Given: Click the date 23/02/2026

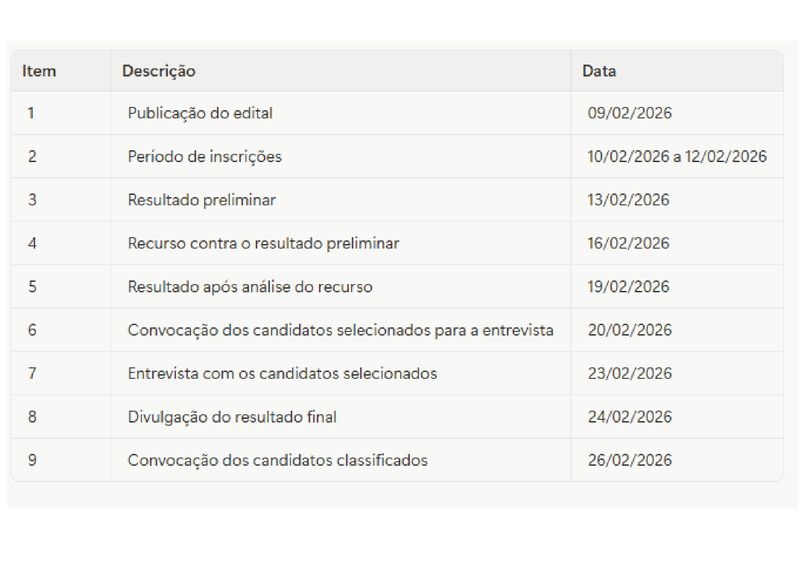Looking at the screenshot, I should tap(629, 373).
